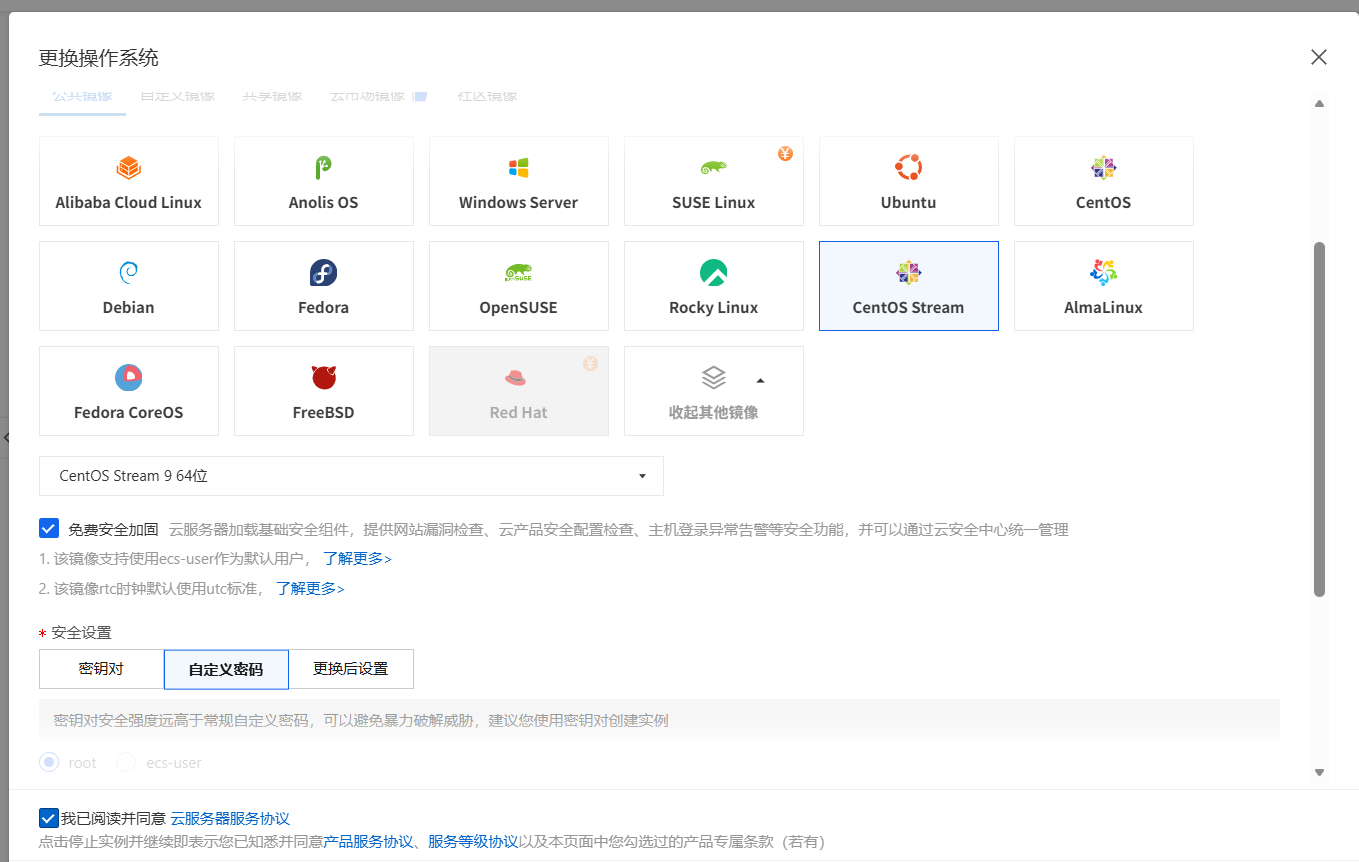Toggle the 我已阅读并同意 agreement checkbox
The height and width of the screenshot is (862, 1359).
click(x=48, y=817)
